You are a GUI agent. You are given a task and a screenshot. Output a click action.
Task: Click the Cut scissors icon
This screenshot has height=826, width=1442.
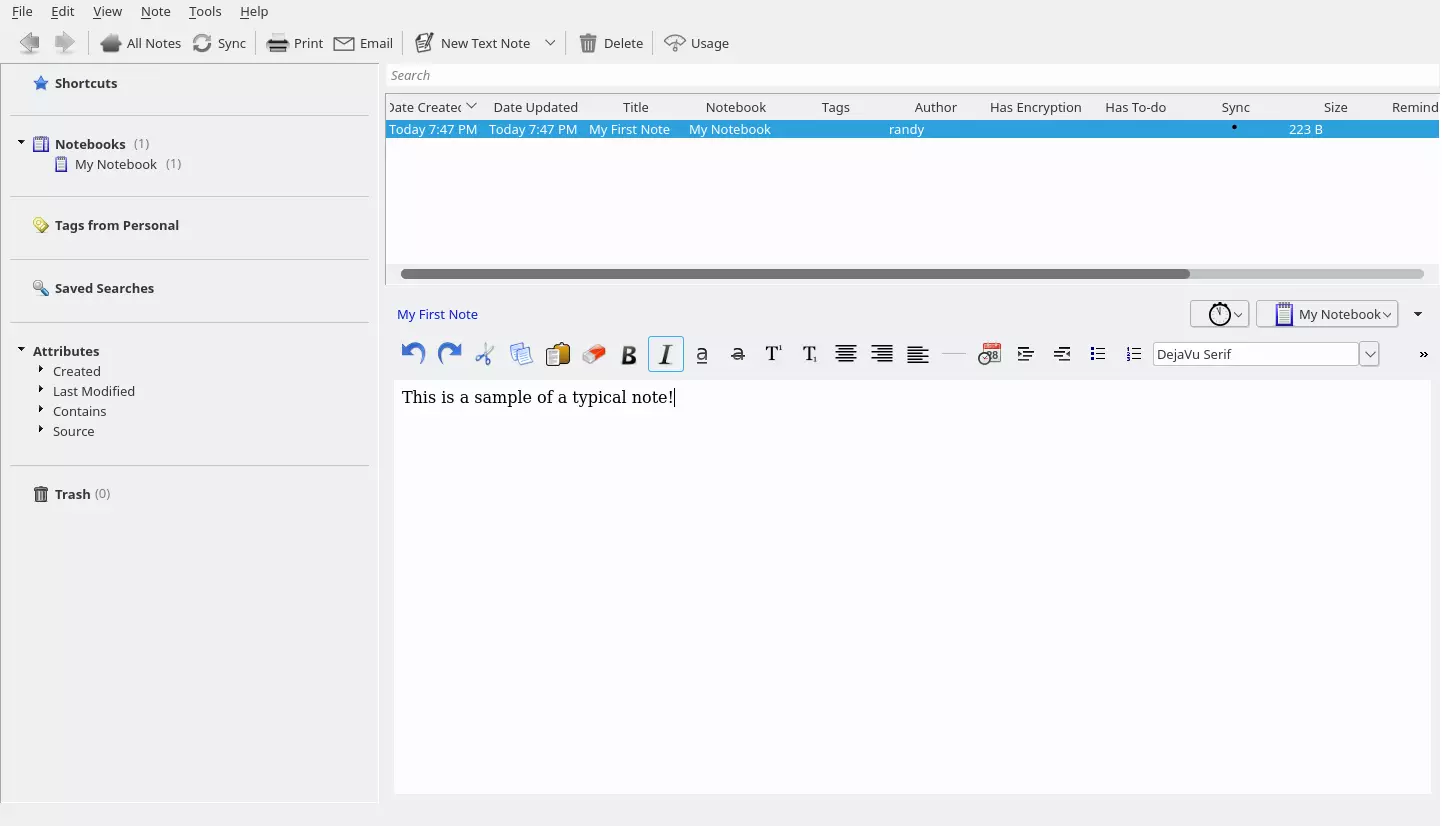[x=485, y=354]
